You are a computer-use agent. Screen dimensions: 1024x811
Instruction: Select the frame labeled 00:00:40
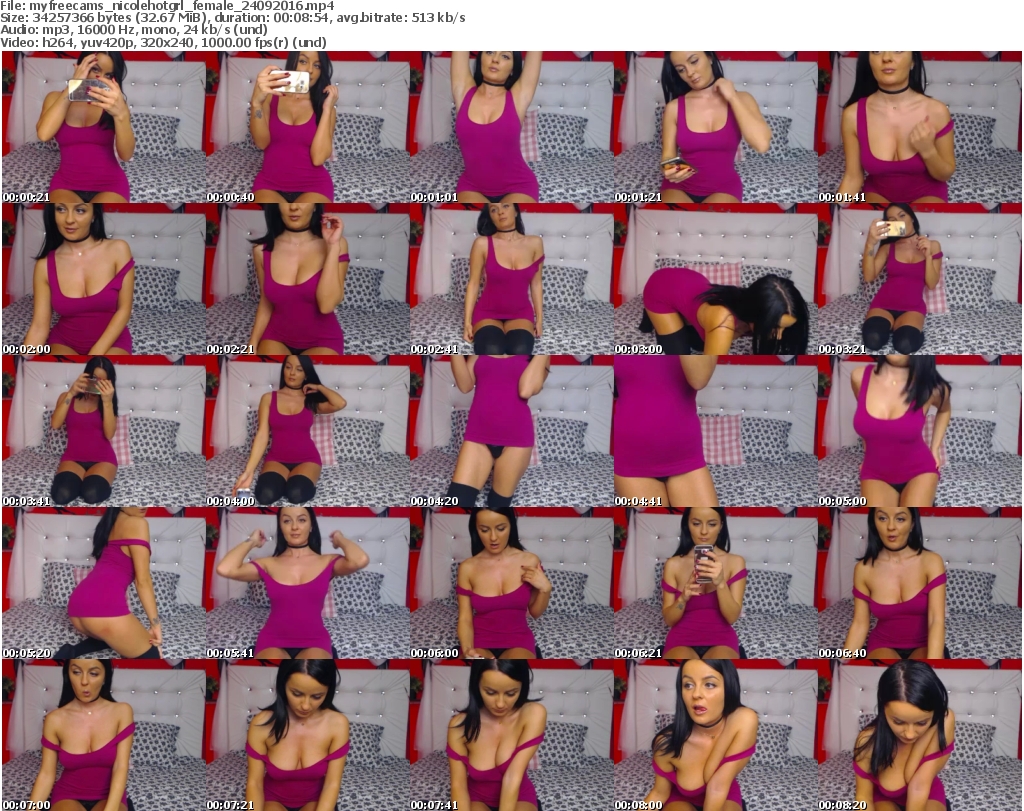point(307,127)
